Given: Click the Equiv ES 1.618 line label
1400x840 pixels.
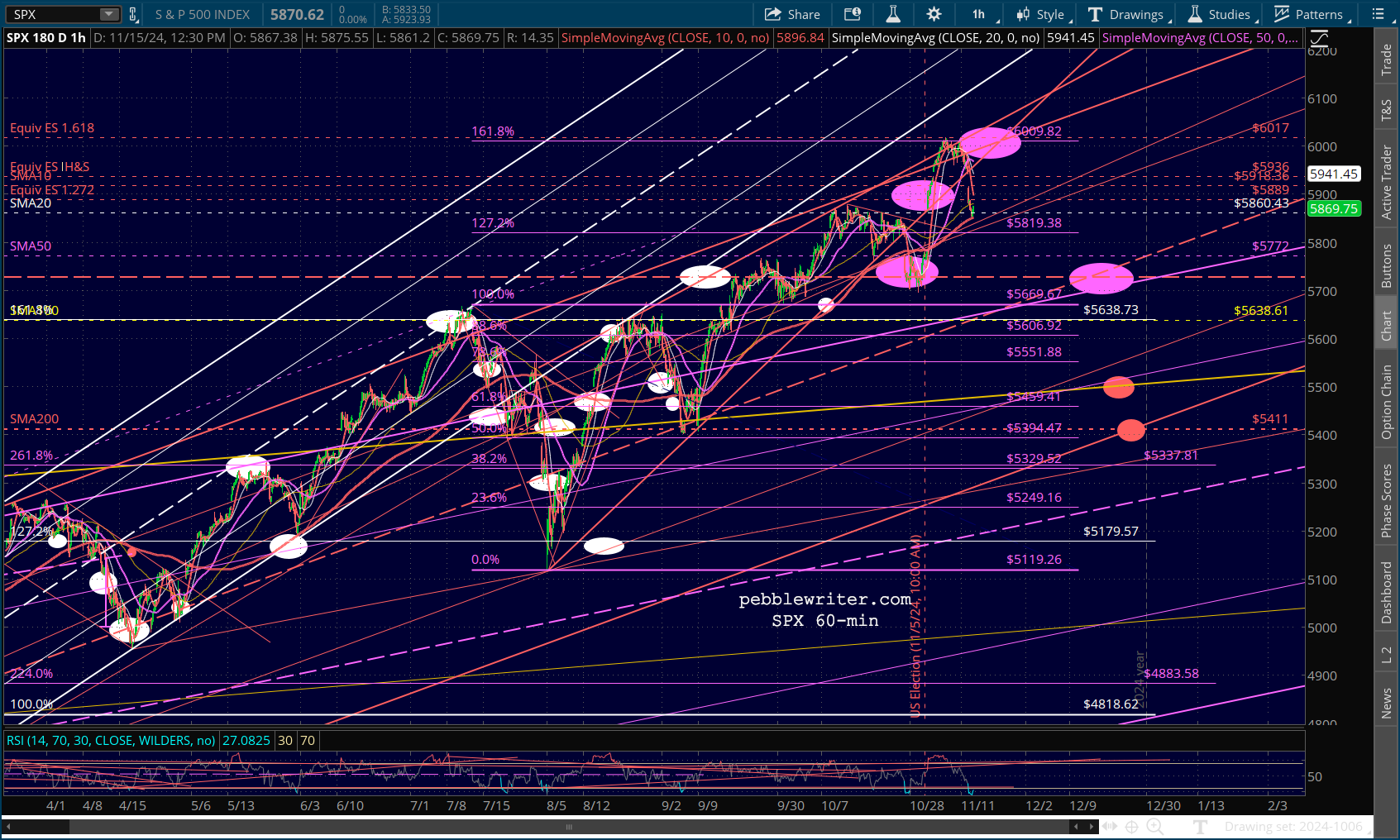Looking at the screenshot, I should click(52, 128).
